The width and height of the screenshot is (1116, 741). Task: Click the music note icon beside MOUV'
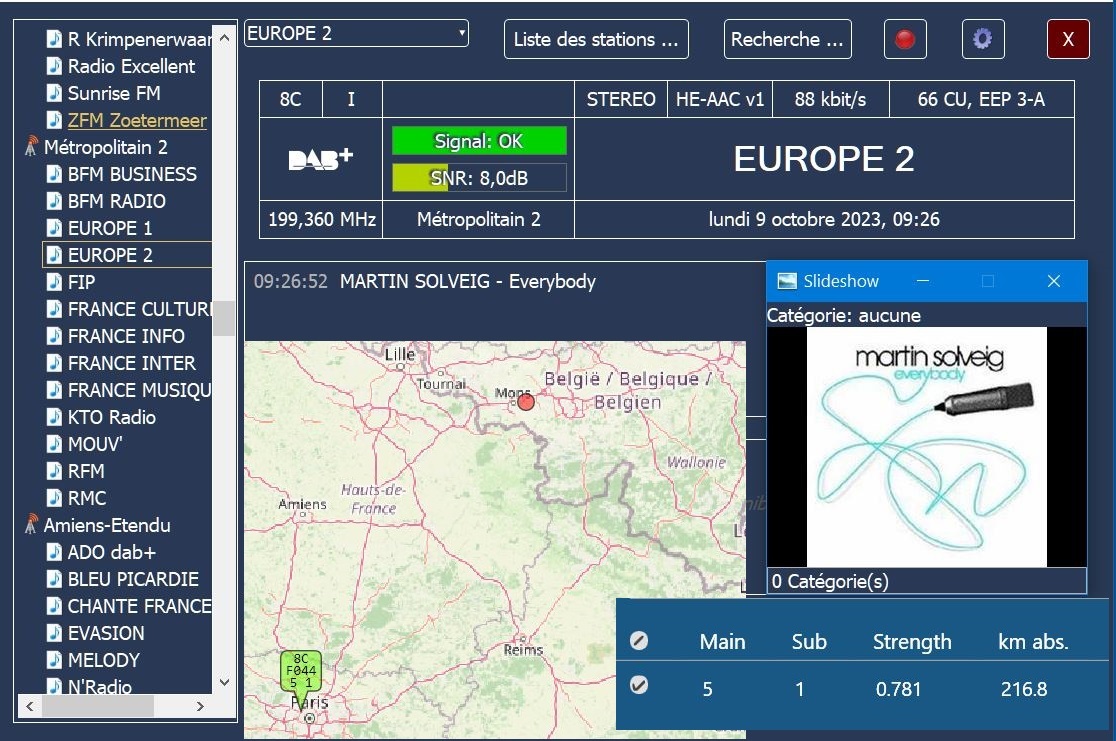(x=54, y=444)
